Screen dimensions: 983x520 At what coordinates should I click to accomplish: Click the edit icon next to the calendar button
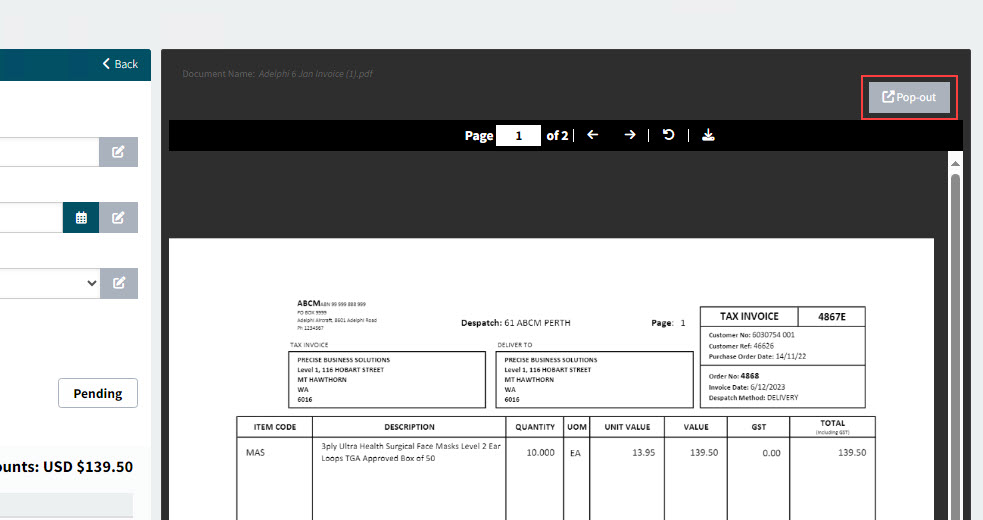click(118, 218)
